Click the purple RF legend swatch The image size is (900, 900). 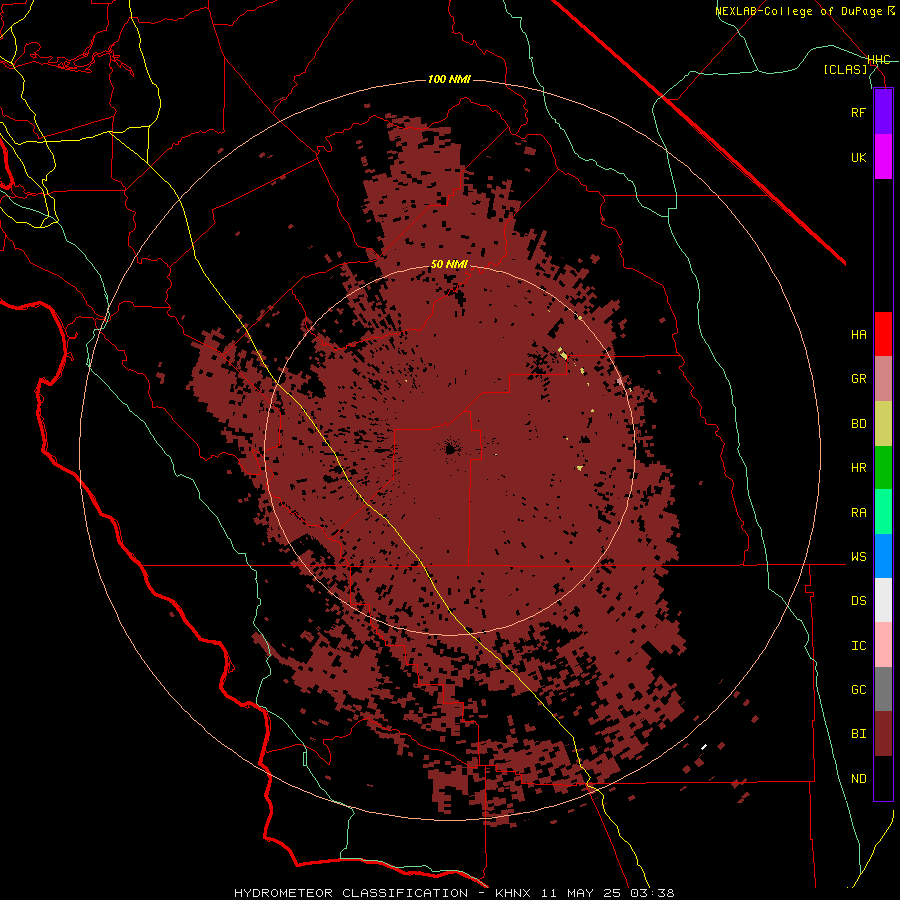click(x=883, y=112)
